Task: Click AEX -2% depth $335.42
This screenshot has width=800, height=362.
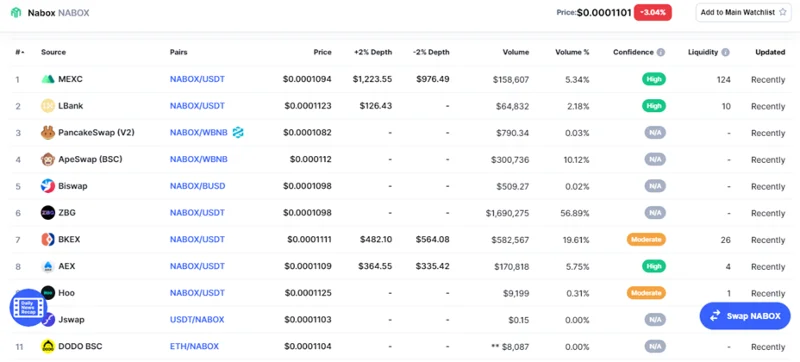Action: [x=433, y=266]
